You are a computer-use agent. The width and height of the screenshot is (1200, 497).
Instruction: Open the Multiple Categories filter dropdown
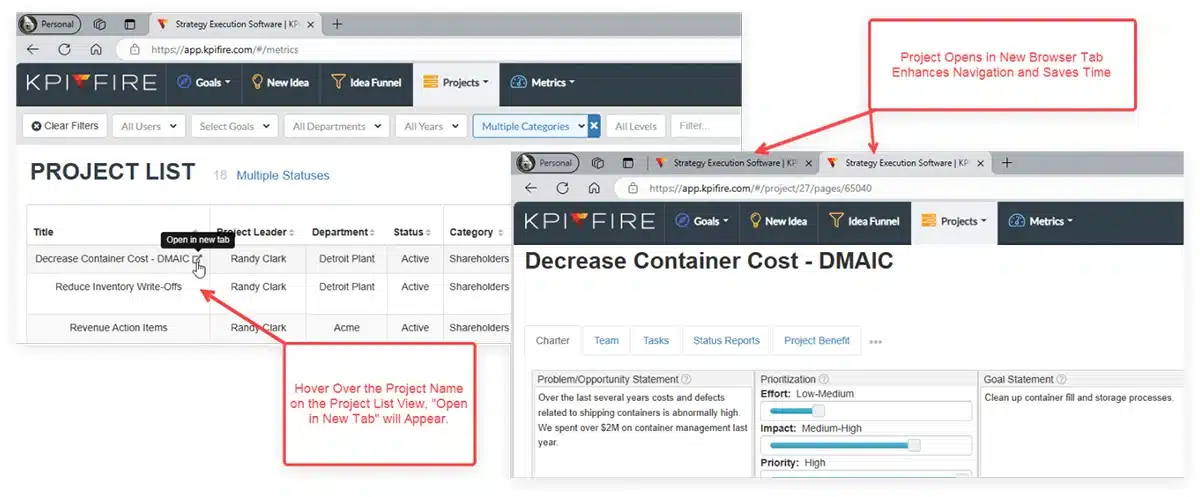click(529, 126)
